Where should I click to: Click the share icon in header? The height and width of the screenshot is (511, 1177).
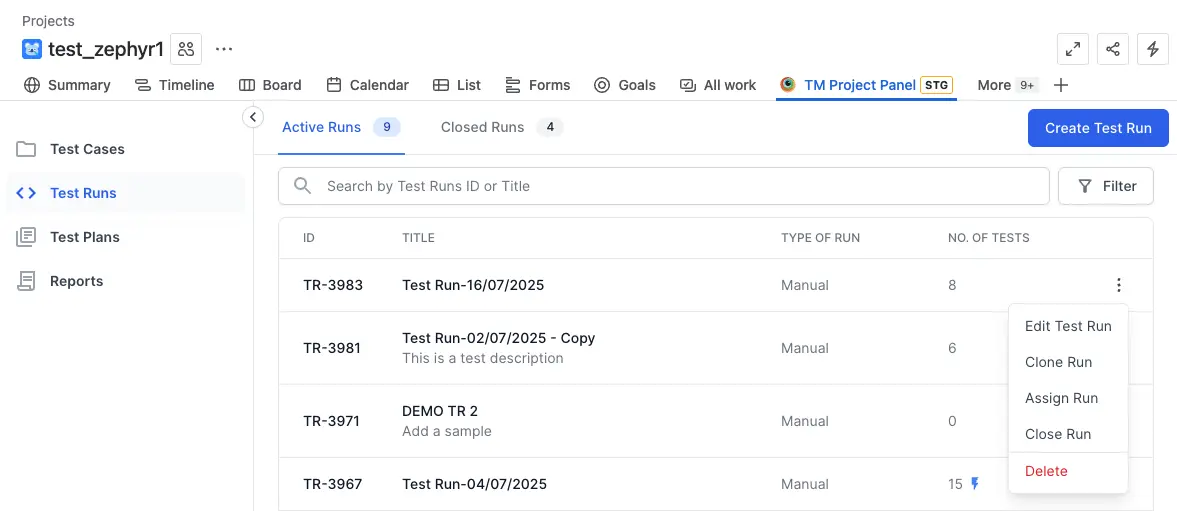pyautogui.click(x=1113, y=49)
